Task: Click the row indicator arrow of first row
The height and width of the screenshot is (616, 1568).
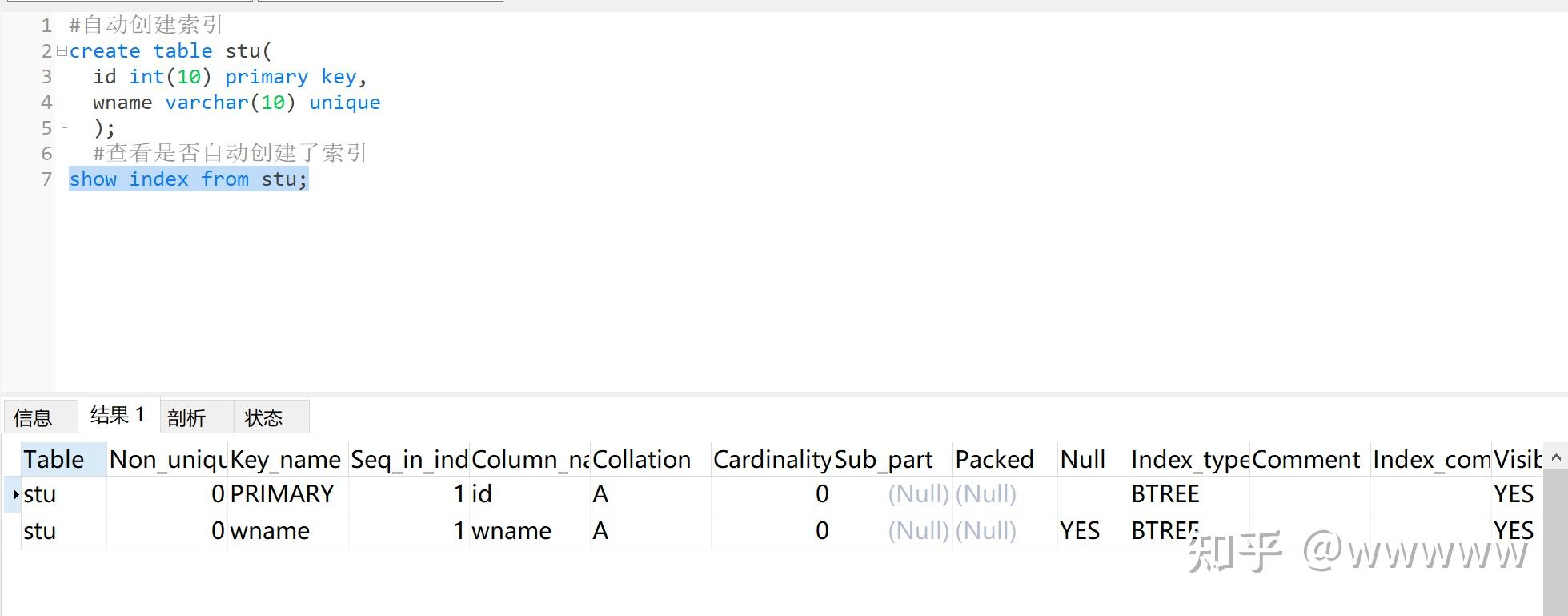Action: pyautogui.click(x=14, y=494)
